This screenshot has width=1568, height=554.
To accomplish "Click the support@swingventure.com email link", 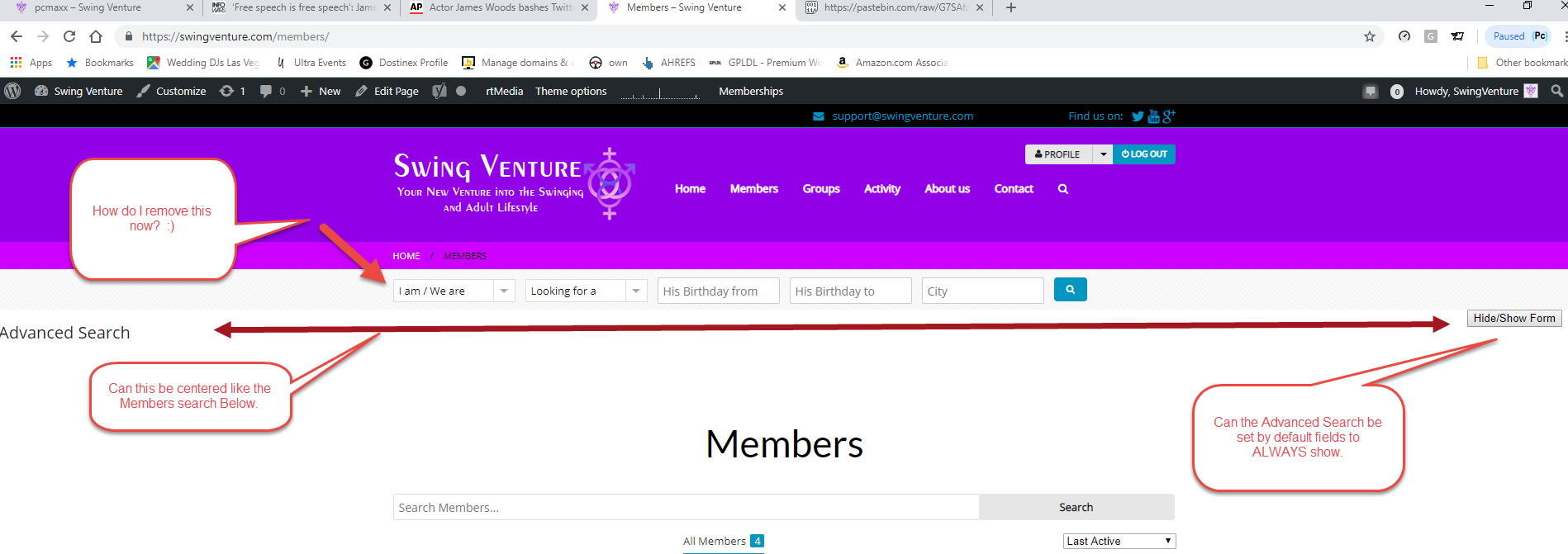I will pos(902,116).
